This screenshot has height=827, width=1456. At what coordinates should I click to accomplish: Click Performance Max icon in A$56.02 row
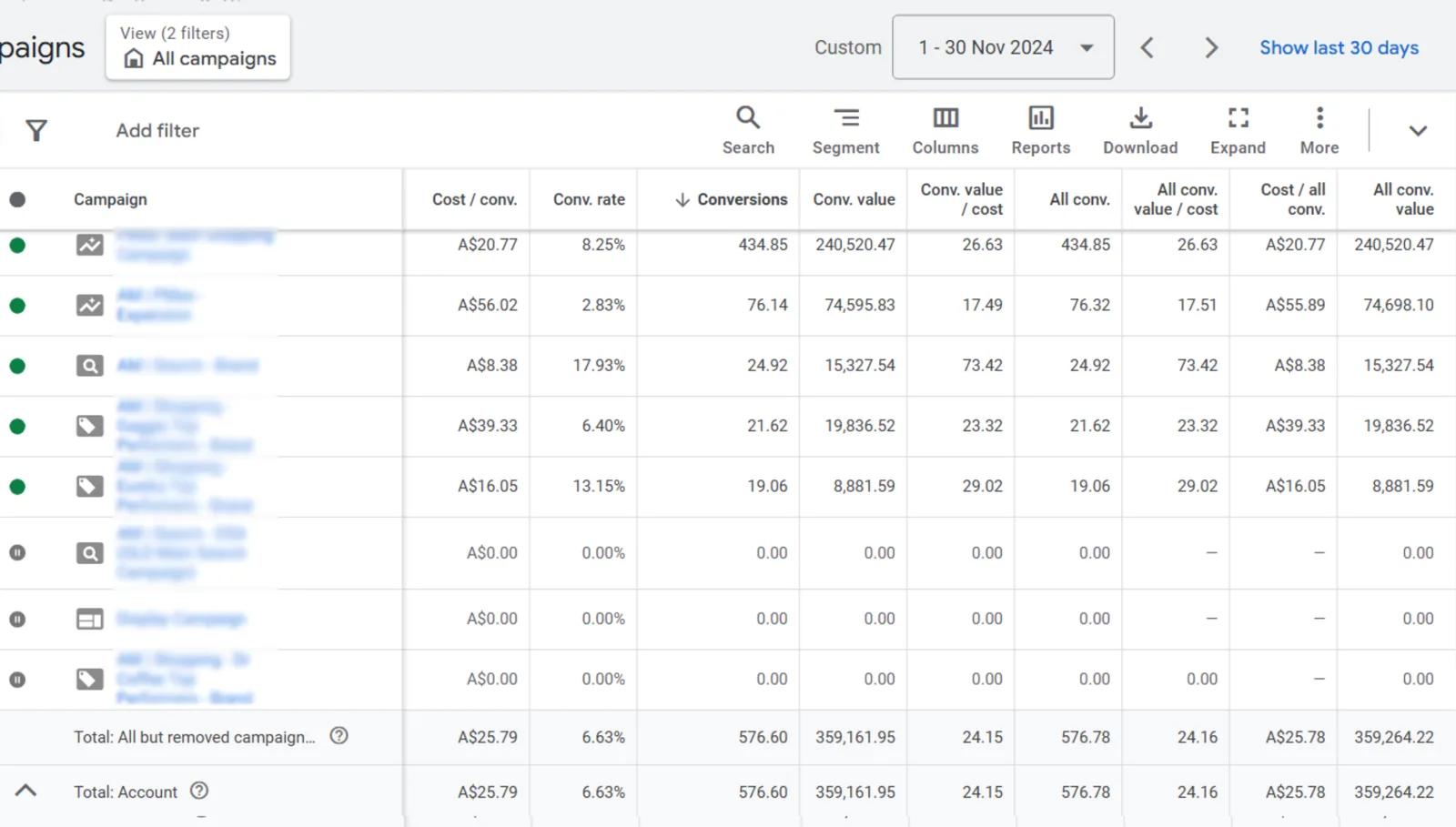(89, 306)
